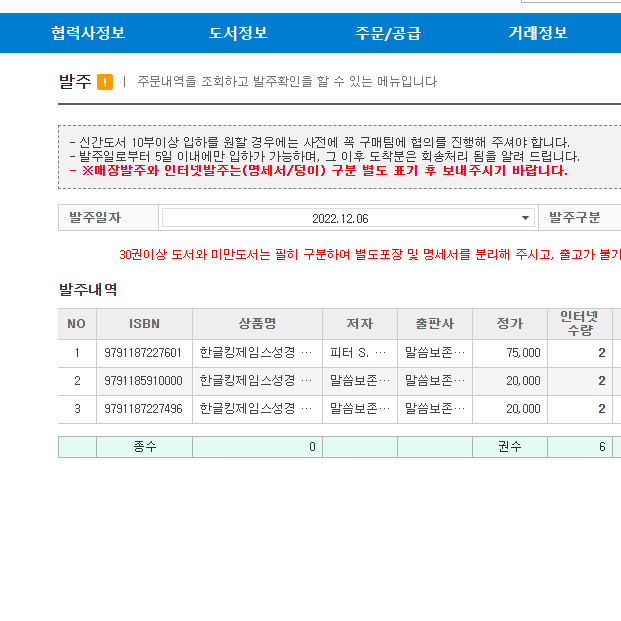The image size is (621, 621).
Task: Click the 20,000 price in row 3
Action: [x=510, y=409]
